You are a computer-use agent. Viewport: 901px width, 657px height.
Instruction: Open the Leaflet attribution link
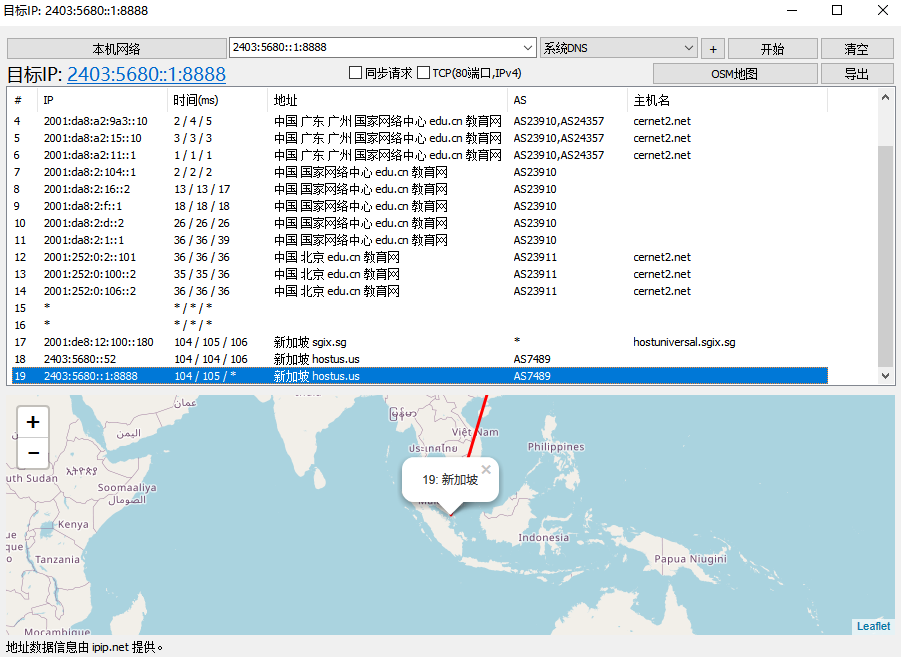pos(873,626)
